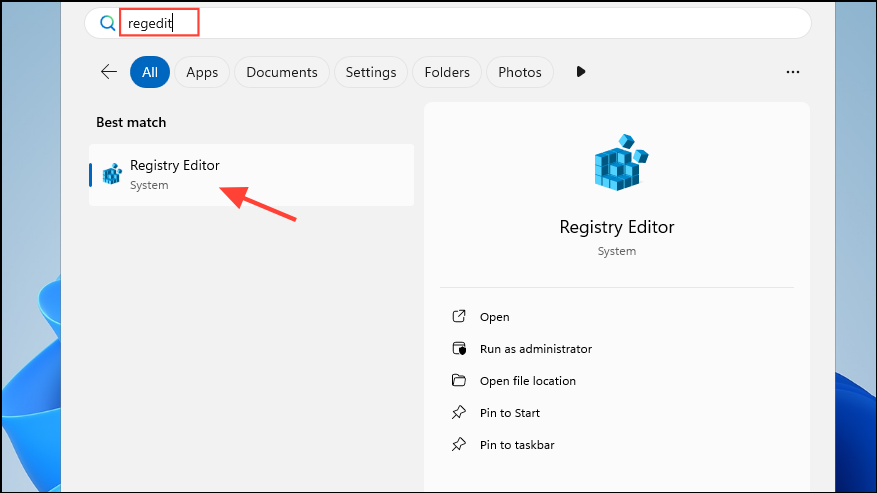Show more filters with play arrow
The width and height of the screenshot is (877, 493).
click(581, 72)
